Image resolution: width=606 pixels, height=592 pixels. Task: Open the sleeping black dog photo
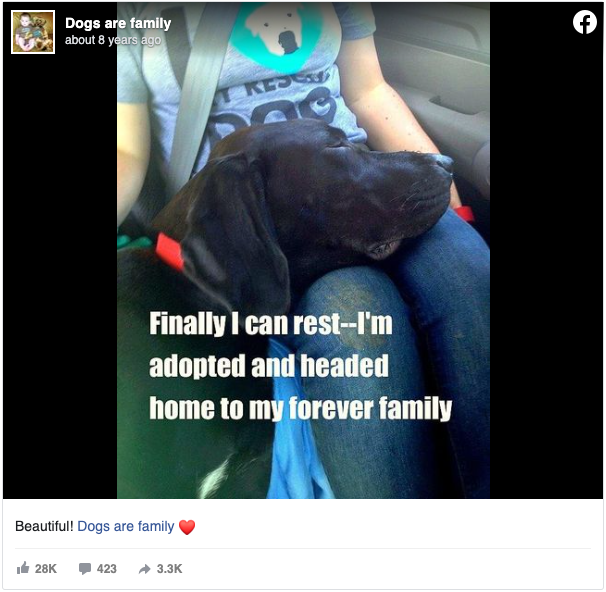point(303,250)
